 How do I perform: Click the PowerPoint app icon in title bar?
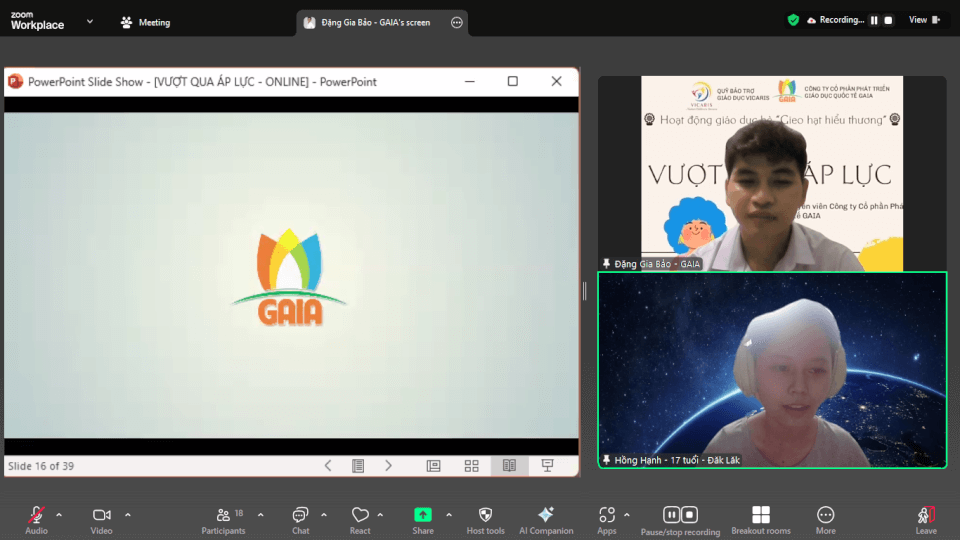15,81
